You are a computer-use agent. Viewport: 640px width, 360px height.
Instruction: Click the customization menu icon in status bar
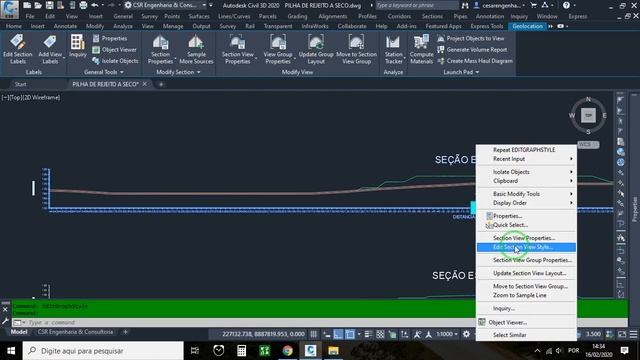click(633, 334)
